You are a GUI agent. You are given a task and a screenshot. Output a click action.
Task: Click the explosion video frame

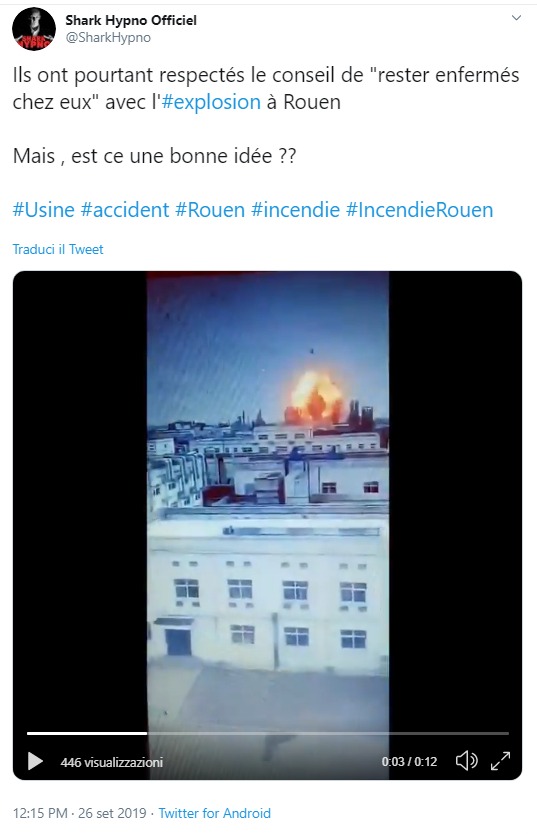coord(267,500)
